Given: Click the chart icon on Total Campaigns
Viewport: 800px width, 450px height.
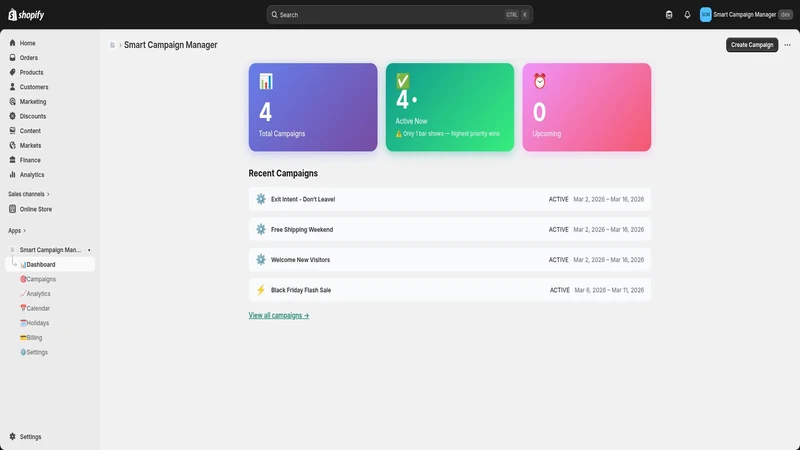Looking at the screenshot, I should [x=266, y=81].
